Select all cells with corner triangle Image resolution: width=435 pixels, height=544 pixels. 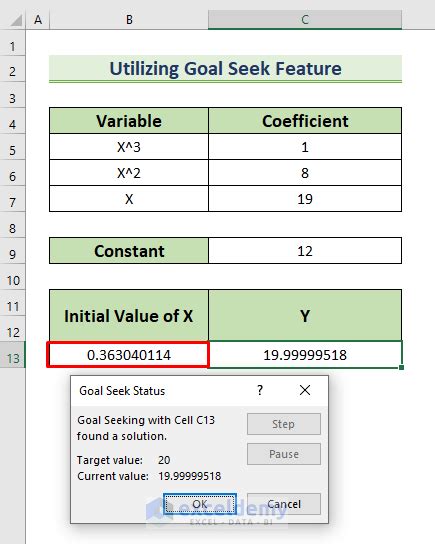click(x=15, y=20)
